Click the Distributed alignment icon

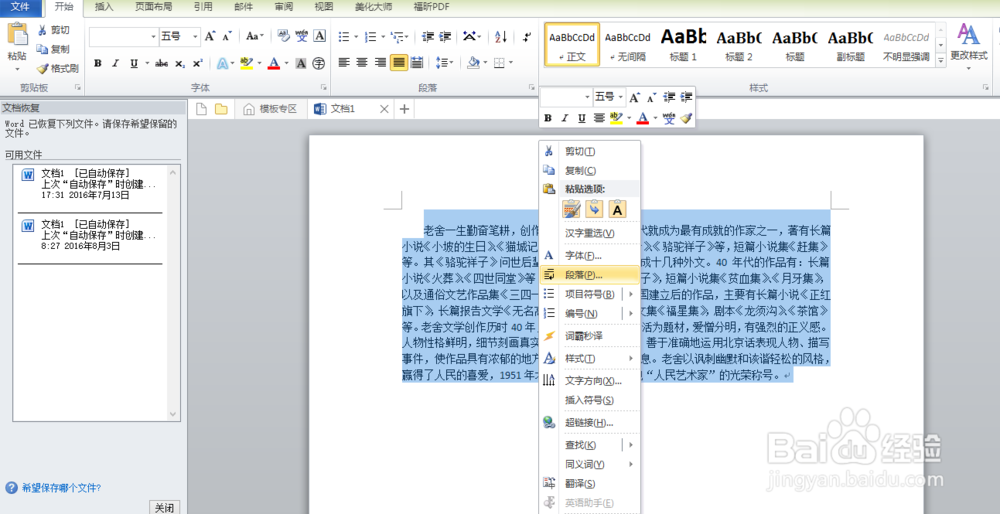coord(416,62)
